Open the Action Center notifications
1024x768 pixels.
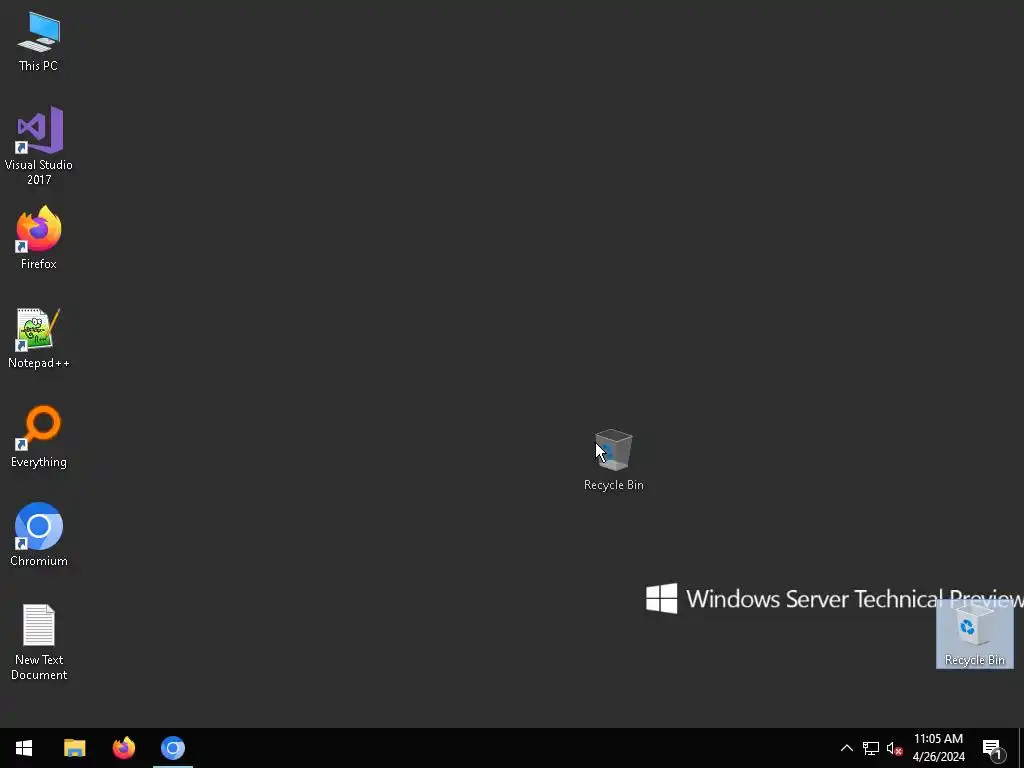coord(993,748)
